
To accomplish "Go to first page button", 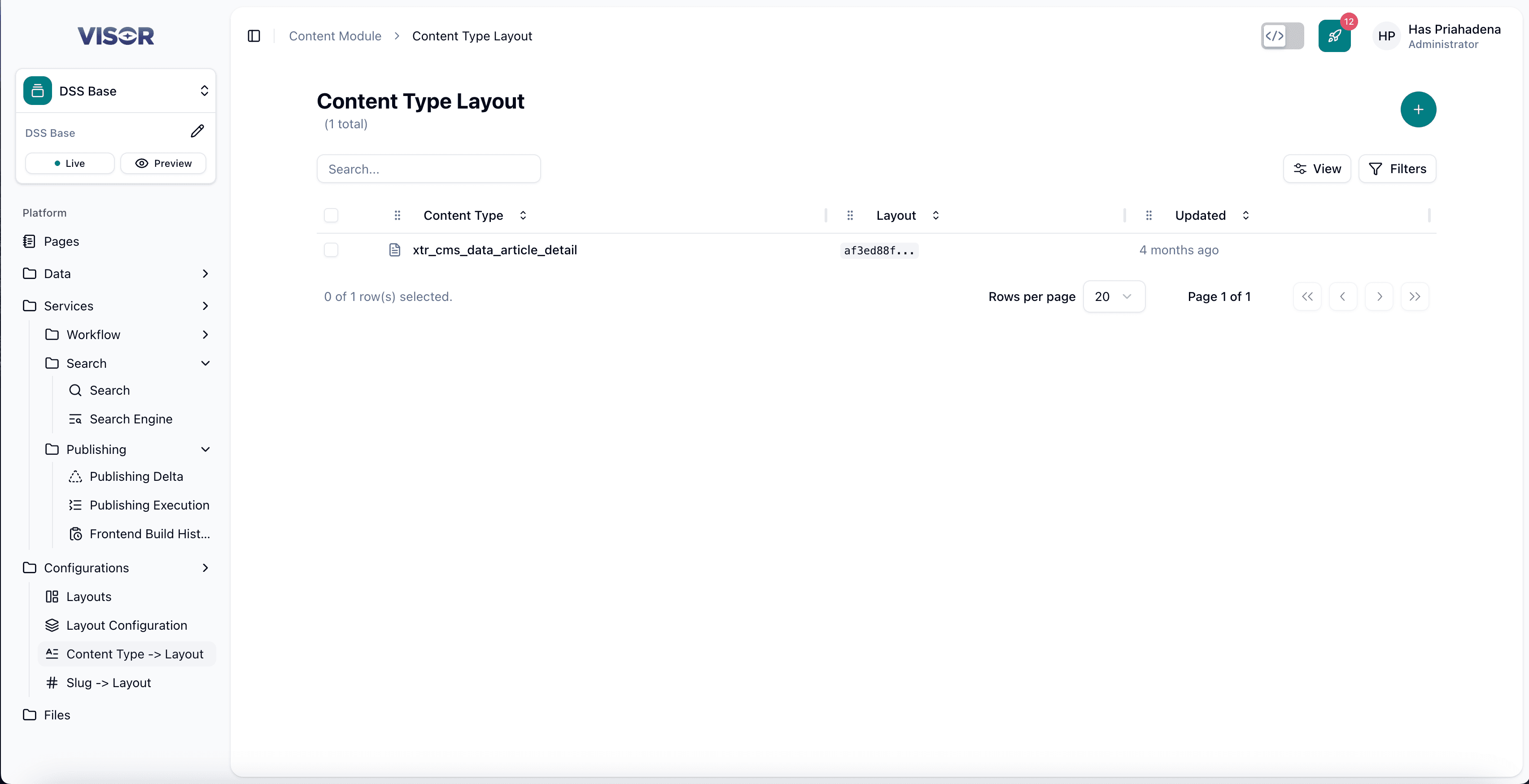I will (1307, 297).
